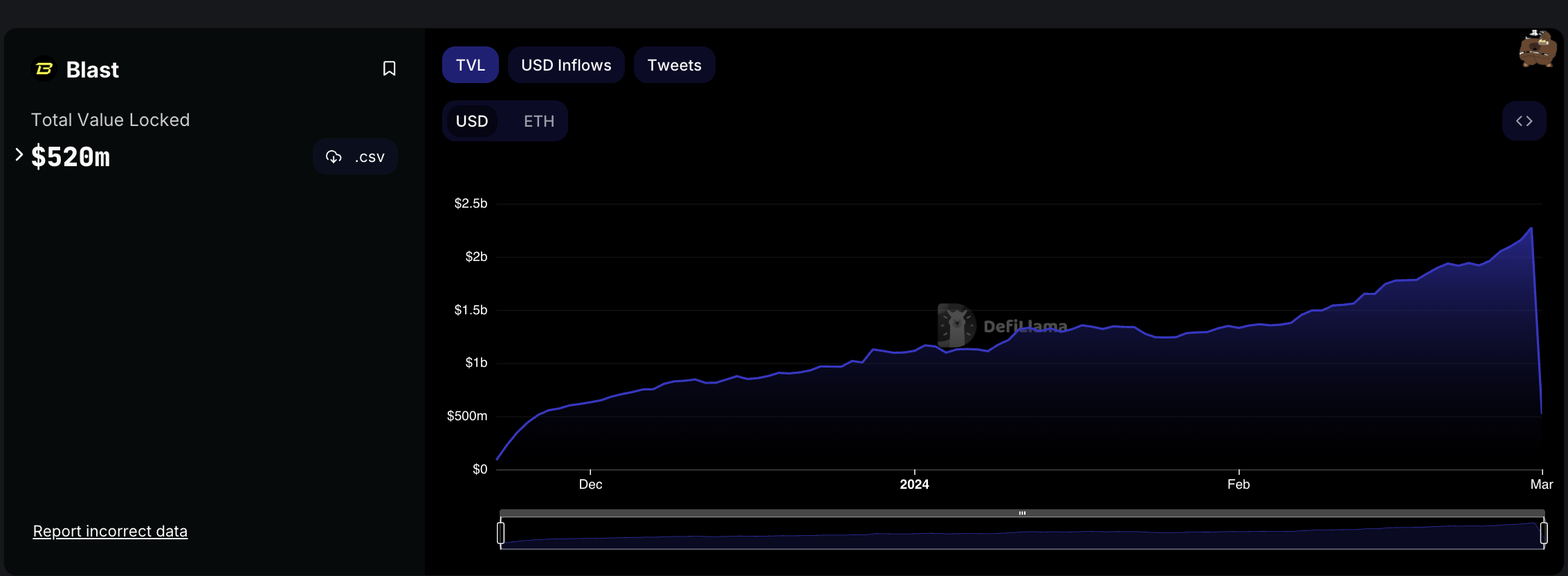Open the llama avatar in the corner
This screenshot has height=576, width=1568.
pyautogui.click(x=1538, y=48)
